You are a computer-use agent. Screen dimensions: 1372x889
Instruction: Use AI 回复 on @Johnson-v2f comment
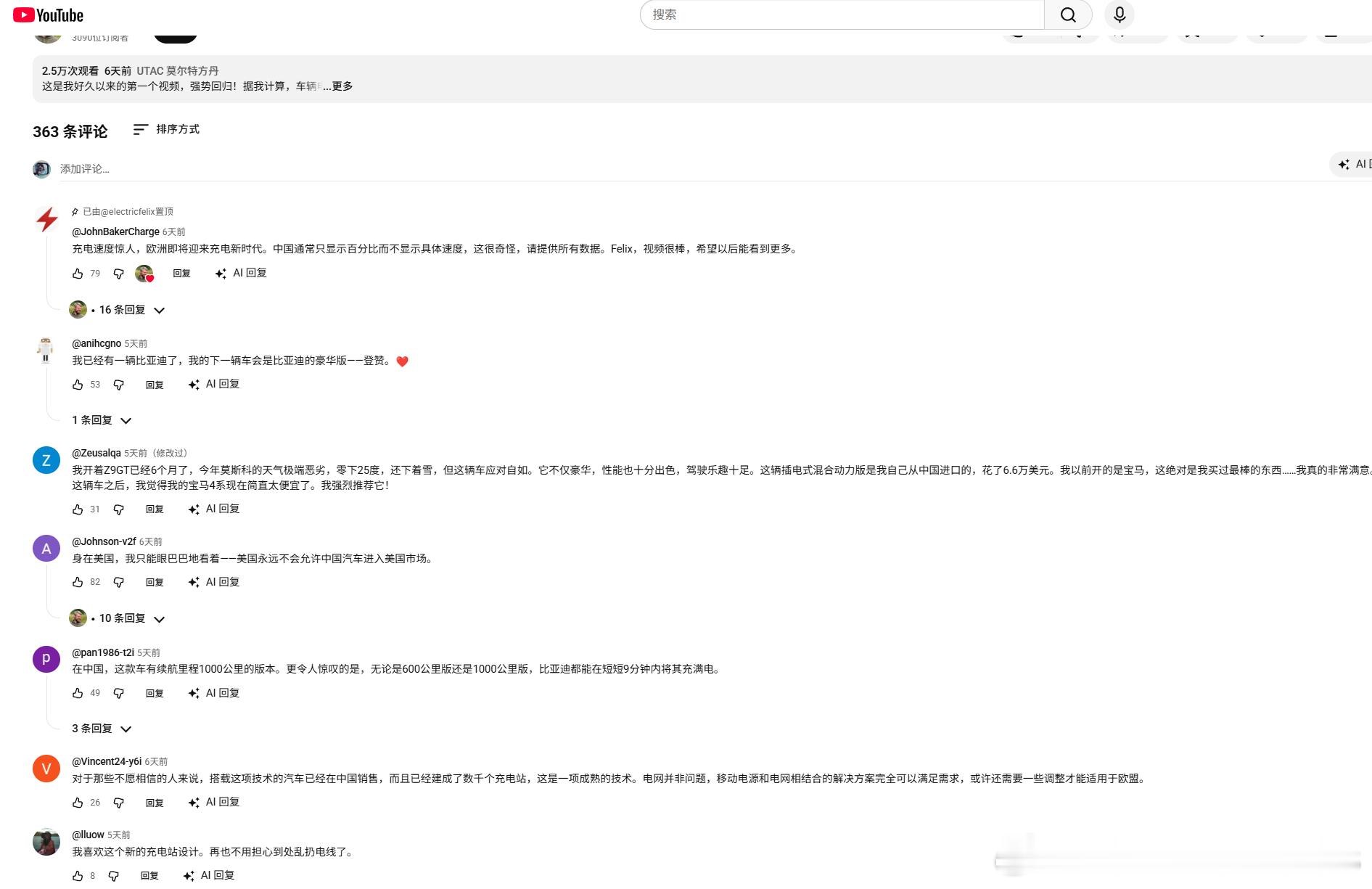pos(214,582)
